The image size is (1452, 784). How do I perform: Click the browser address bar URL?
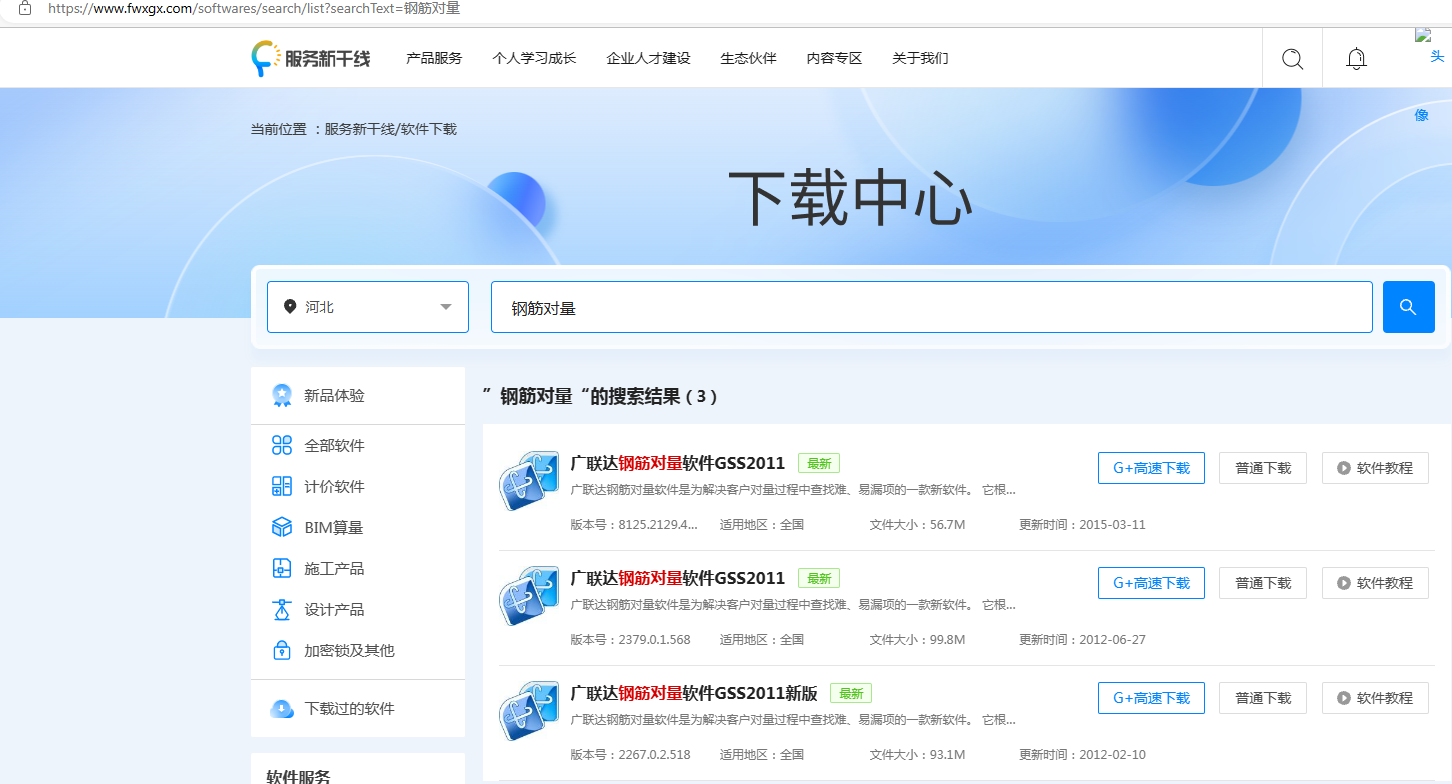click(x=254, y=9)
